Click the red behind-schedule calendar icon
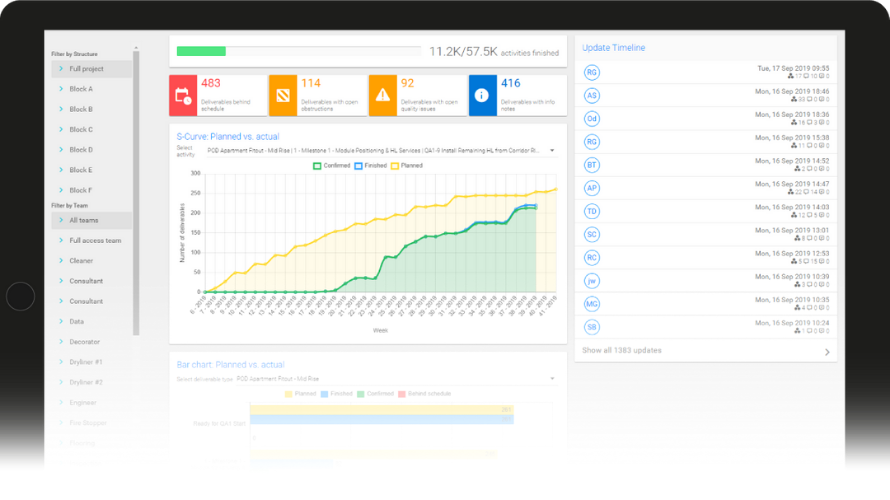The width and height of the screenshot is (890, 500). (x=183, y=95)
